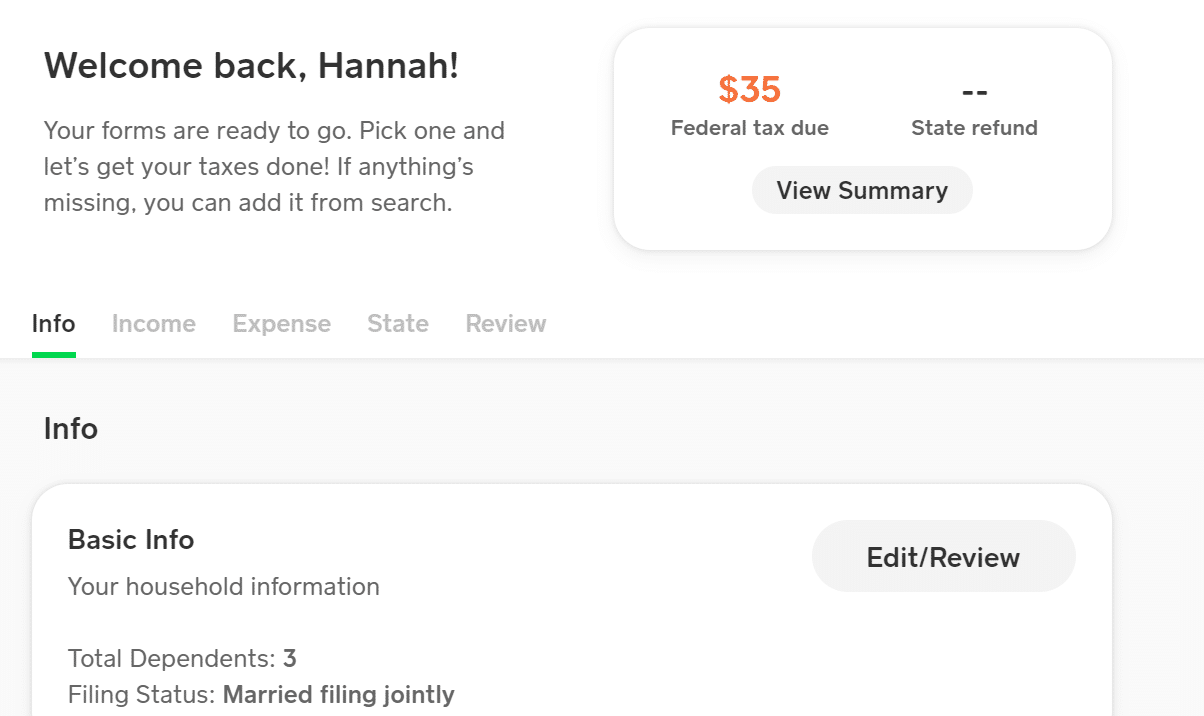Go to the Review tab
The height and width of the screenshot is (716, 1204).
(505, 323)
